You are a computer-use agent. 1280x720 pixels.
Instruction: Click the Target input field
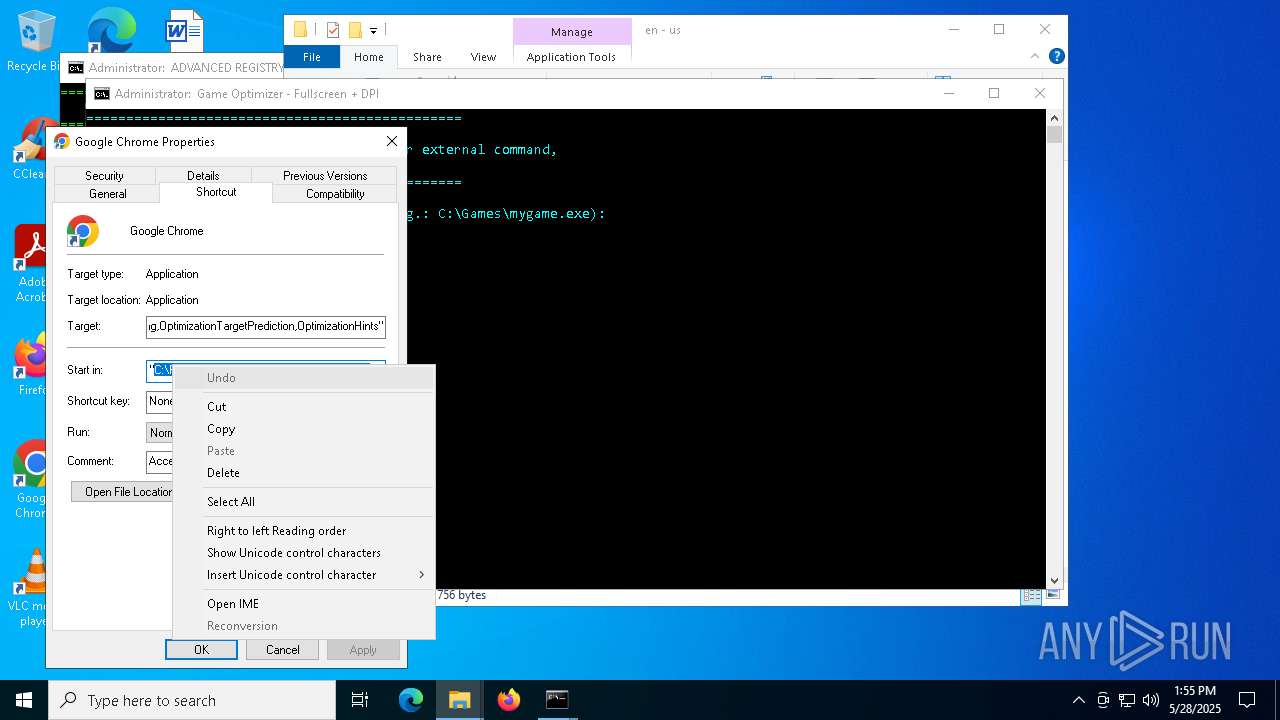pyautogui.click(x=266, y=327)
